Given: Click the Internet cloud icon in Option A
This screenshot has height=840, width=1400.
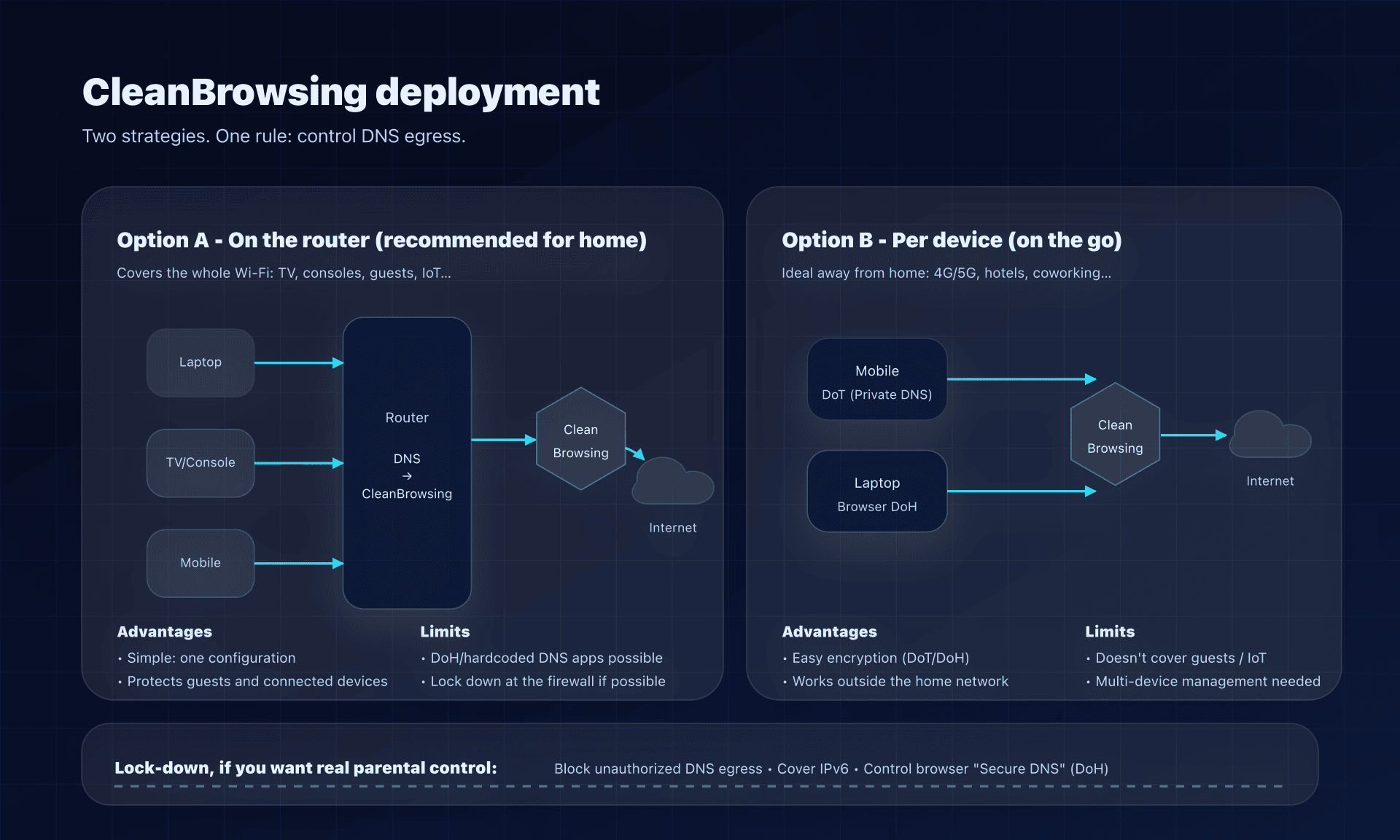Looking at the screenshot, I should click(672, 481).
